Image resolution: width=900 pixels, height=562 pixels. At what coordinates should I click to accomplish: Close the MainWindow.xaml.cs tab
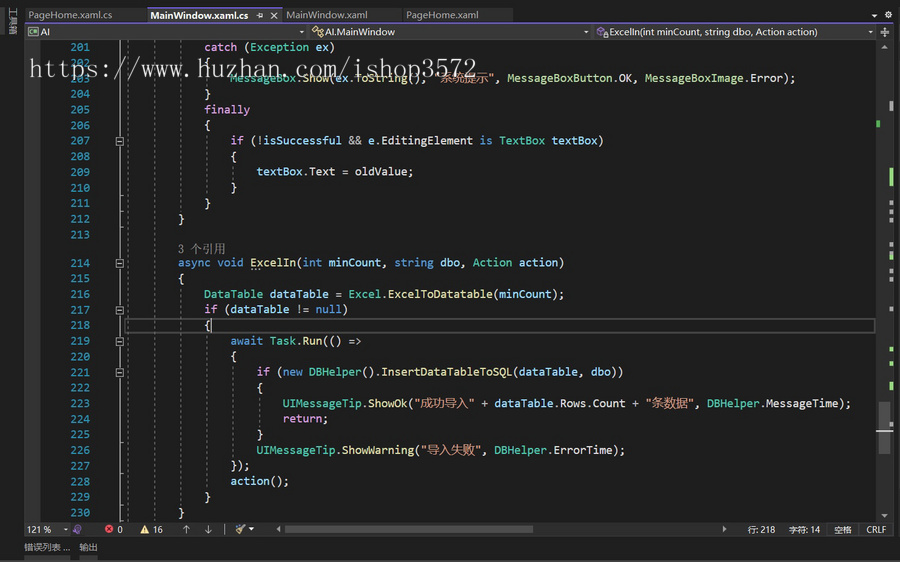[274, 15]
